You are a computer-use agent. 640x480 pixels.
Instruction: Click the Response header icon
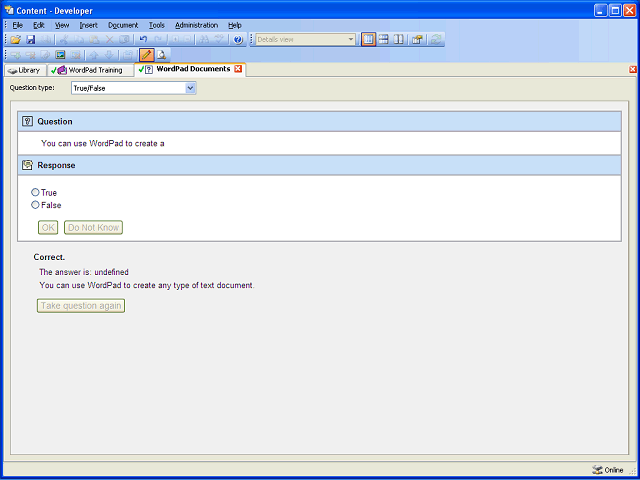27,165
